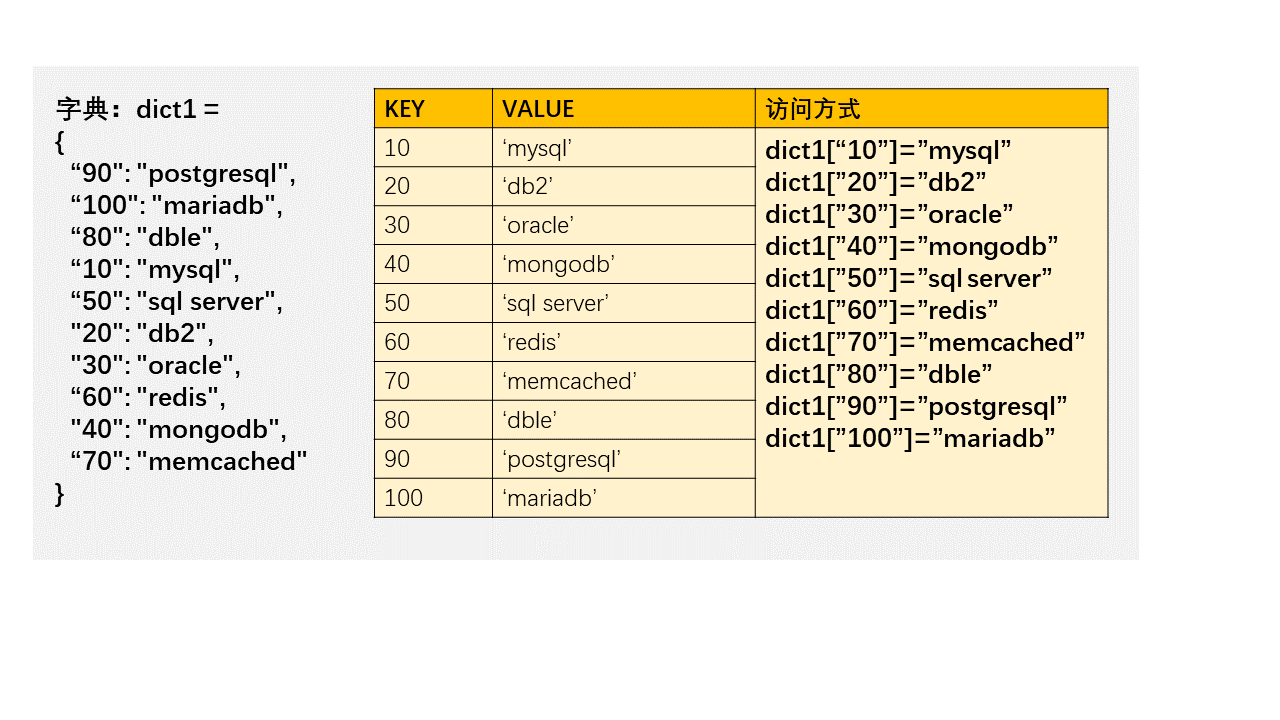Select the KEY cell 90
Screen dimensions: 1280x720
point(433,459)
